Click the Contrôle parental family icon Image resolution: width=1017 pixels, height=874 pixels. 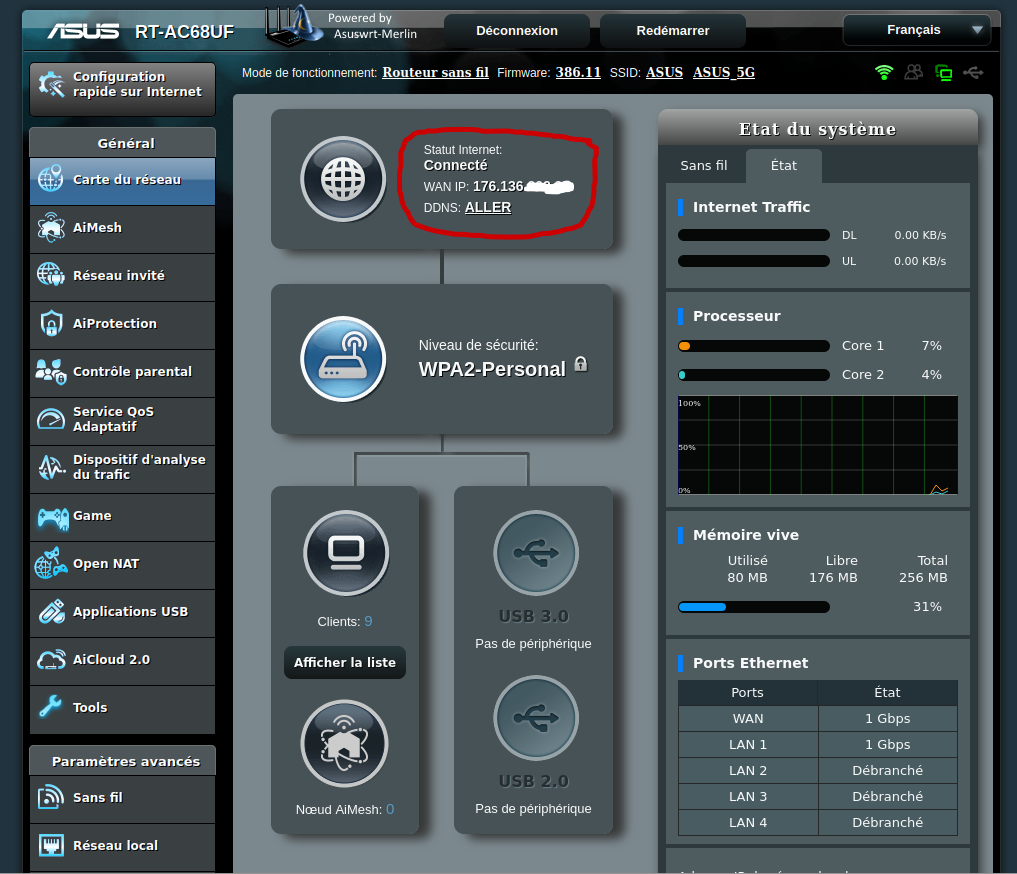[51, 372]
